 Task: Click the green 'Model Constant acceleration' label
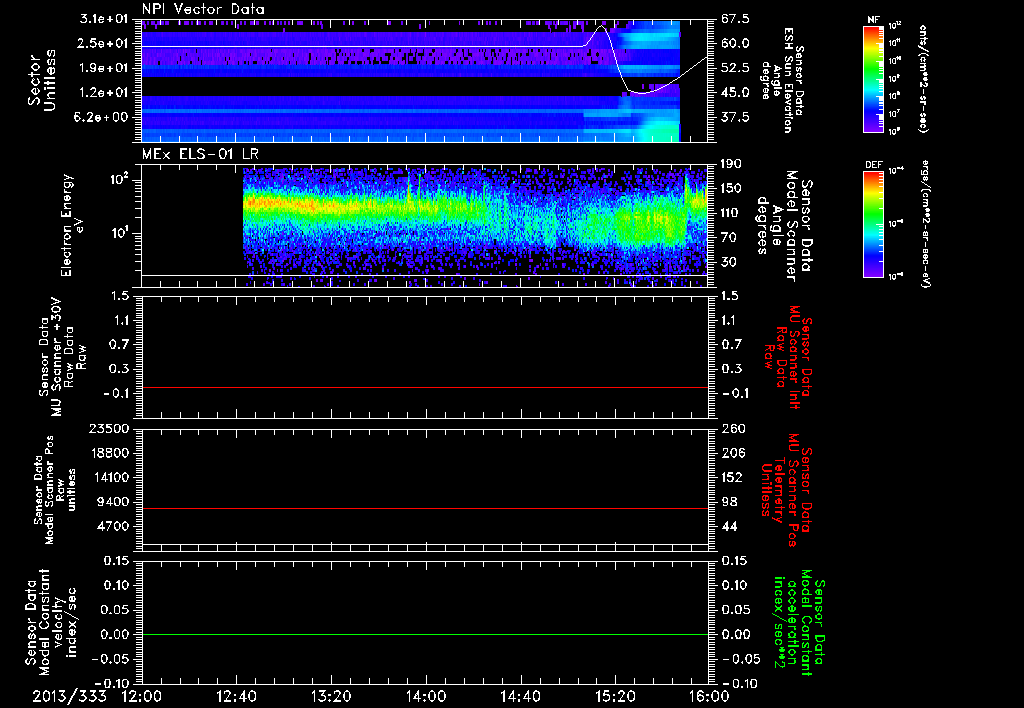pyautogui.click(x=799, y=623)
